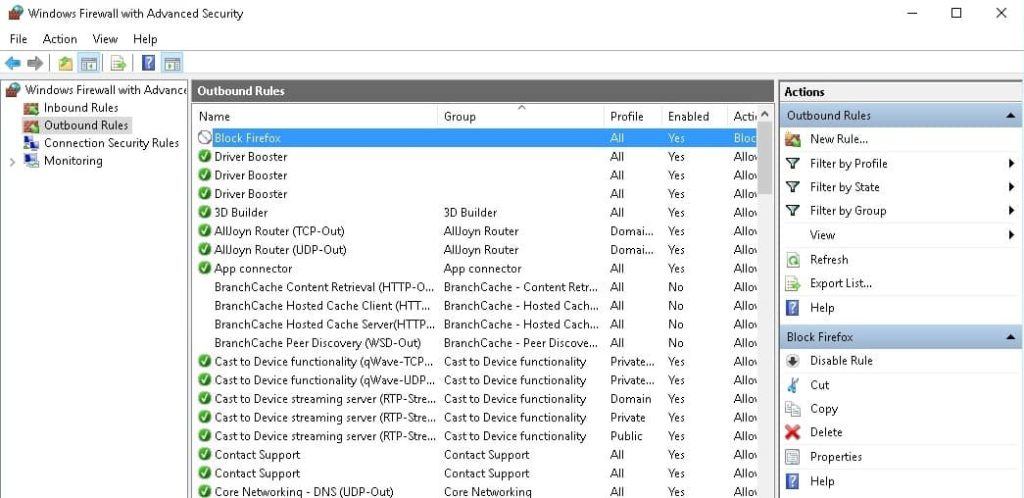The height and width of the screenshot is (498, 1024).
Task: Click the Disable Rule down-arrow icon
Action: (793, 361)
